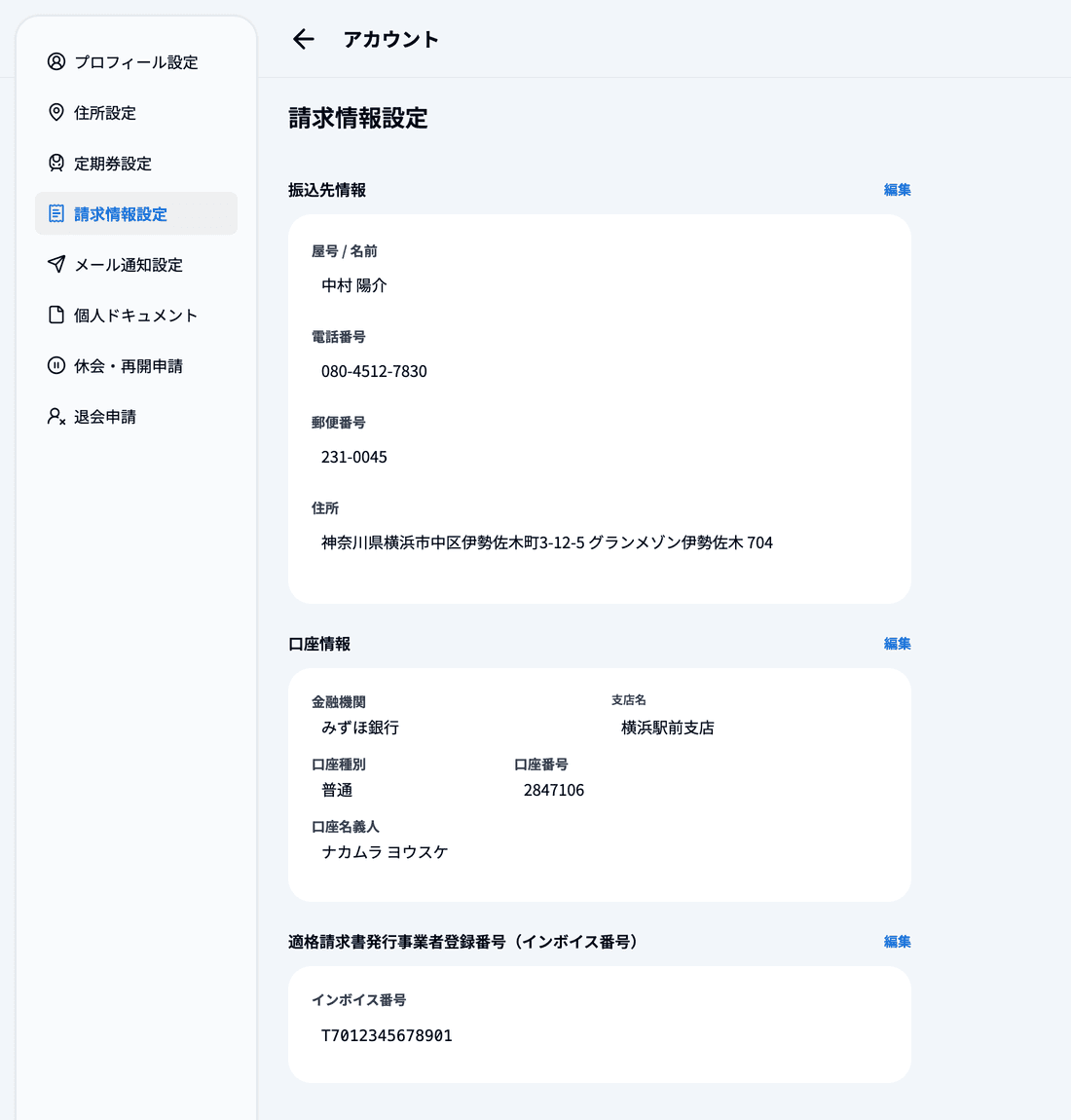1071x1120 pixels.
Task: Click the 口座情報 section heading
Action: click(319, 644)
